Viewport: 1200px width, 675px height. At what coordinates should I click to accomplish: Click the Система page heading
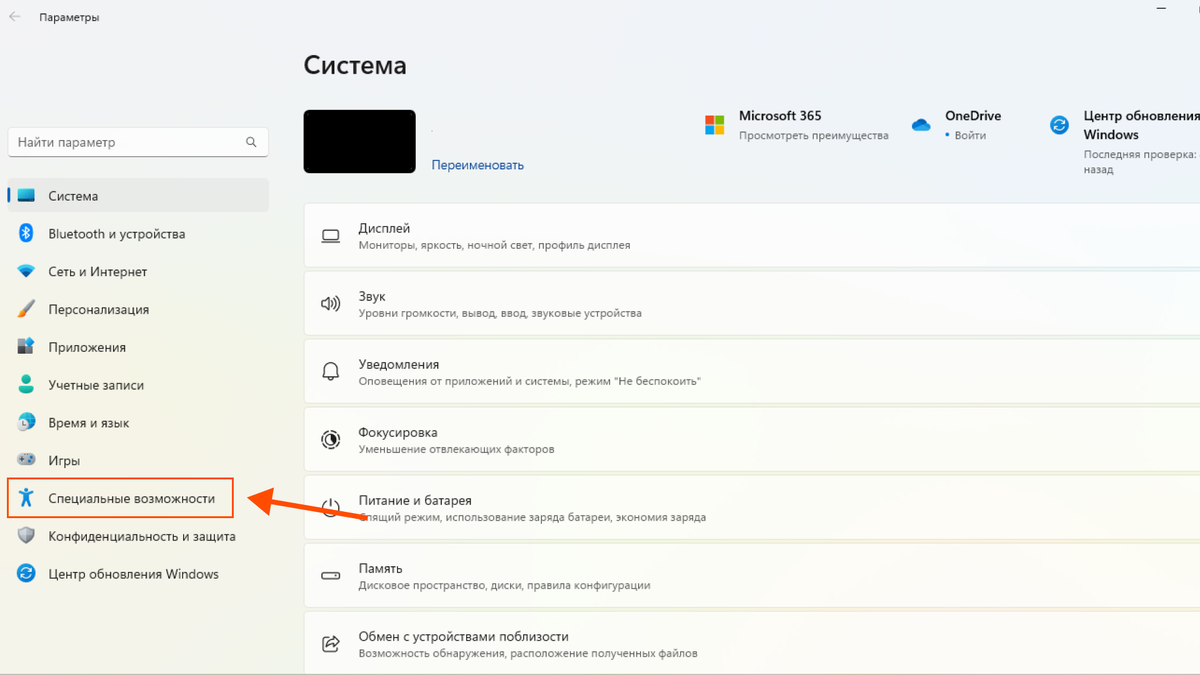pos(355,65)
